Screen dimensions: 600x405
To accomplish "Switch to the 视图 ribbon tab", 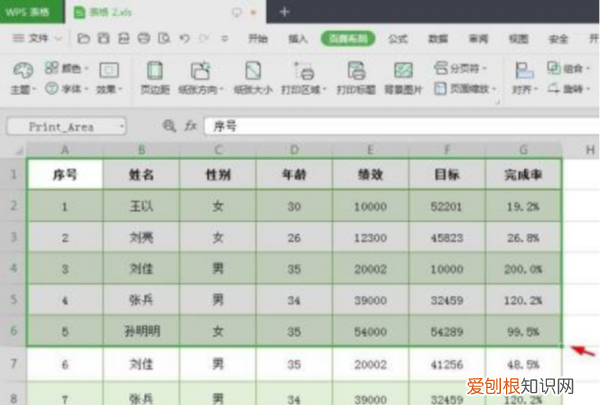I will click(518, 38).
